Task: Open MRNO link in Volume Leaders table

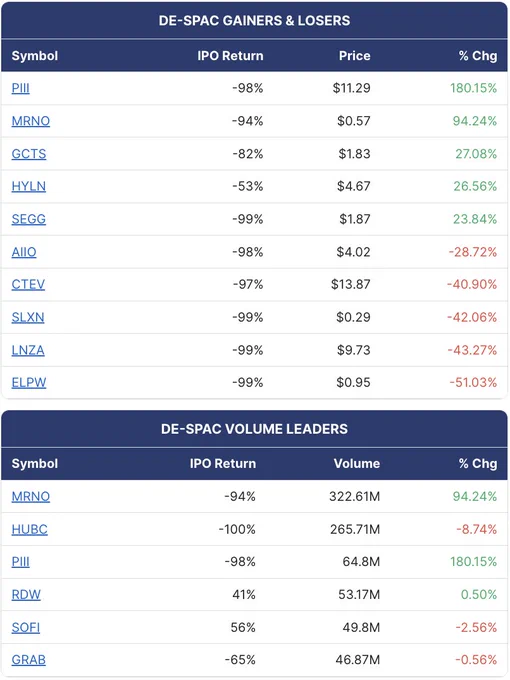Action: pos(31,496)
